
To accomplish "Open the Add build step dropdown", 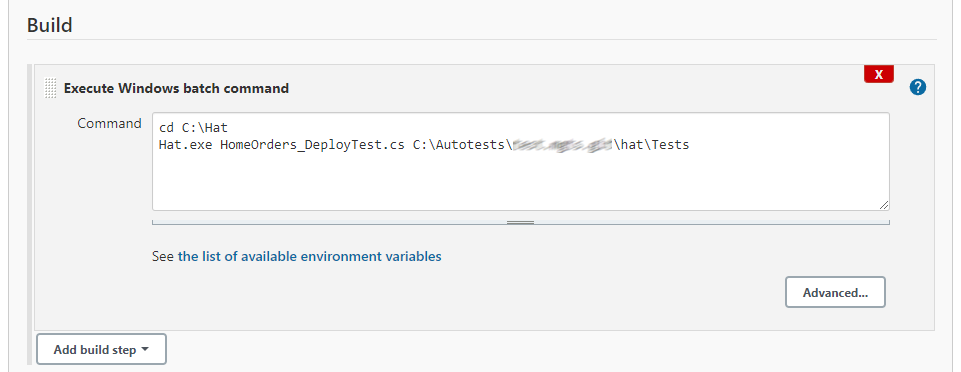I will coord(101,349).
